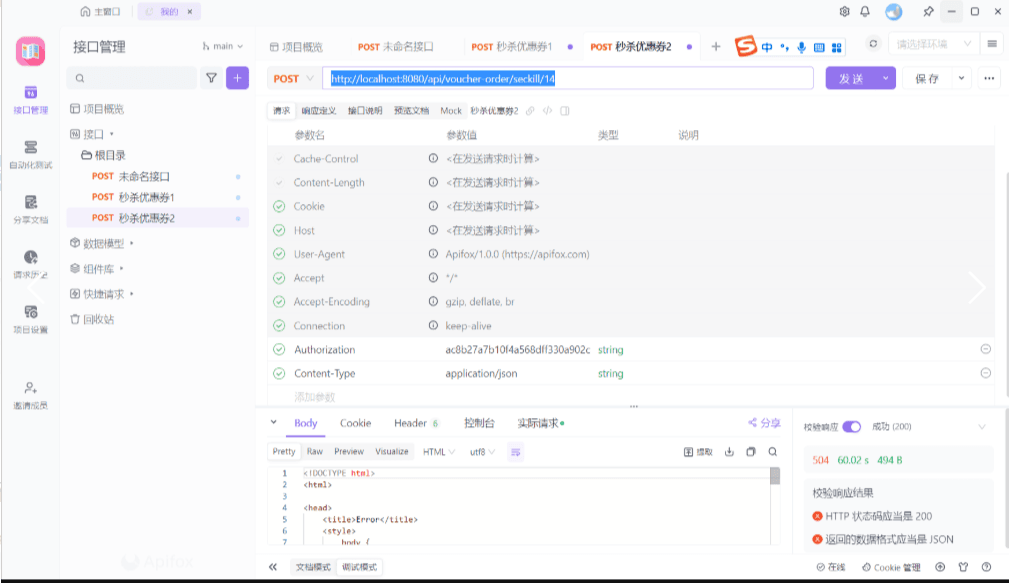This screenshot has width=1009, height=583.
Task: Uncheck the Authorization header row
Action: click(279, 350)
